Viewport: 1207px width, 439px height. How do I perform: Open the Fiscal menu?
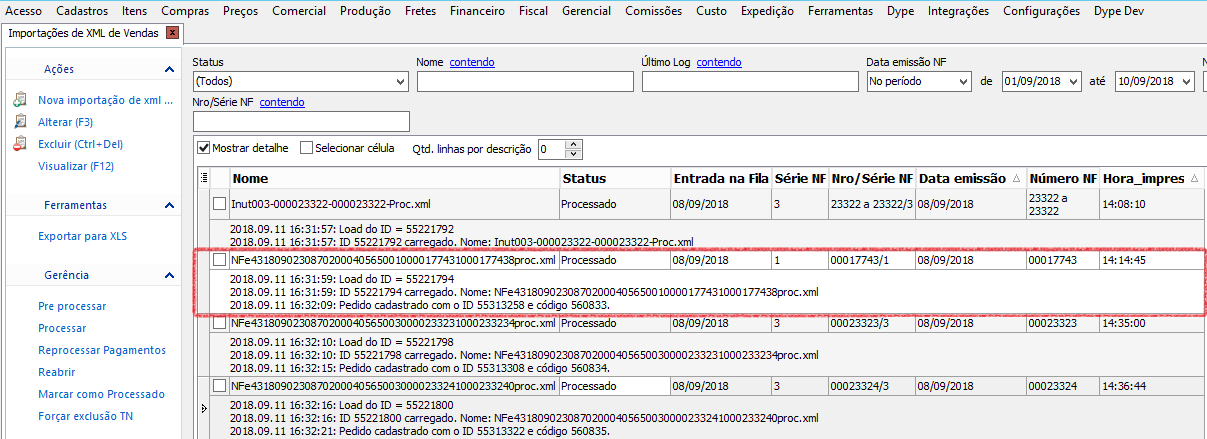click(x=534, y=11)
